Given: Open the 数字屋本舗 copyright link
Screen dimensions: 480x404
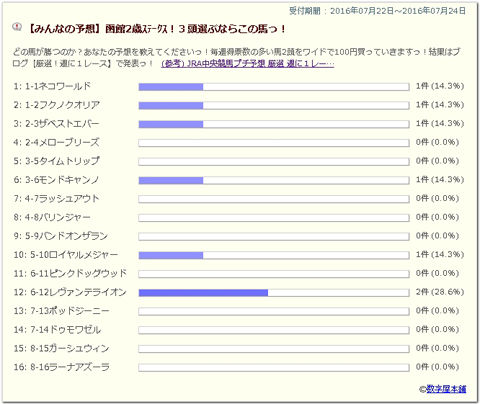Looking at the screenshot, I should coord(446,389).
